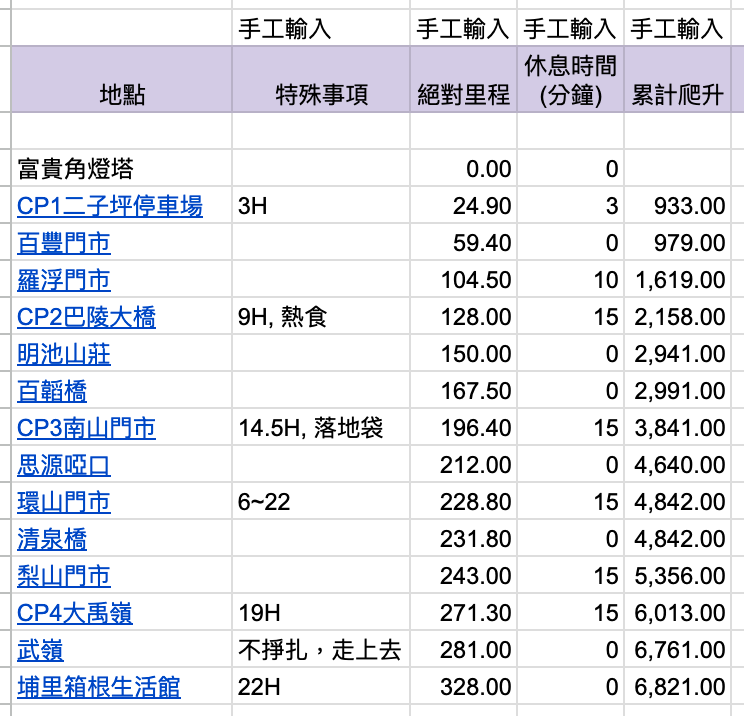Select the 2,941.00 climb cell
744x716 pixels.
point(678,353)
